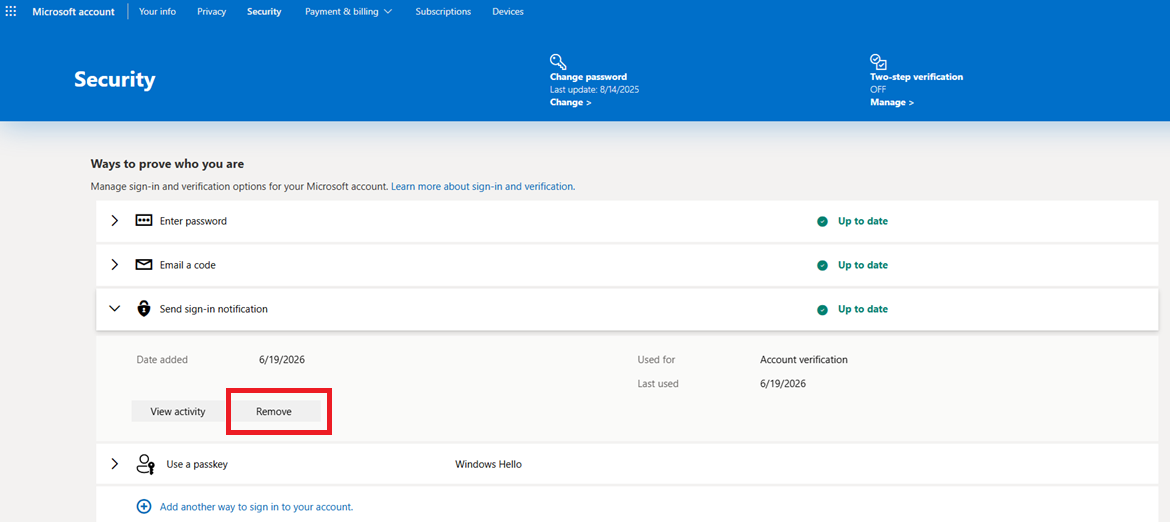
Task: Click the Change password heading
Action: [x=588, y=77]
